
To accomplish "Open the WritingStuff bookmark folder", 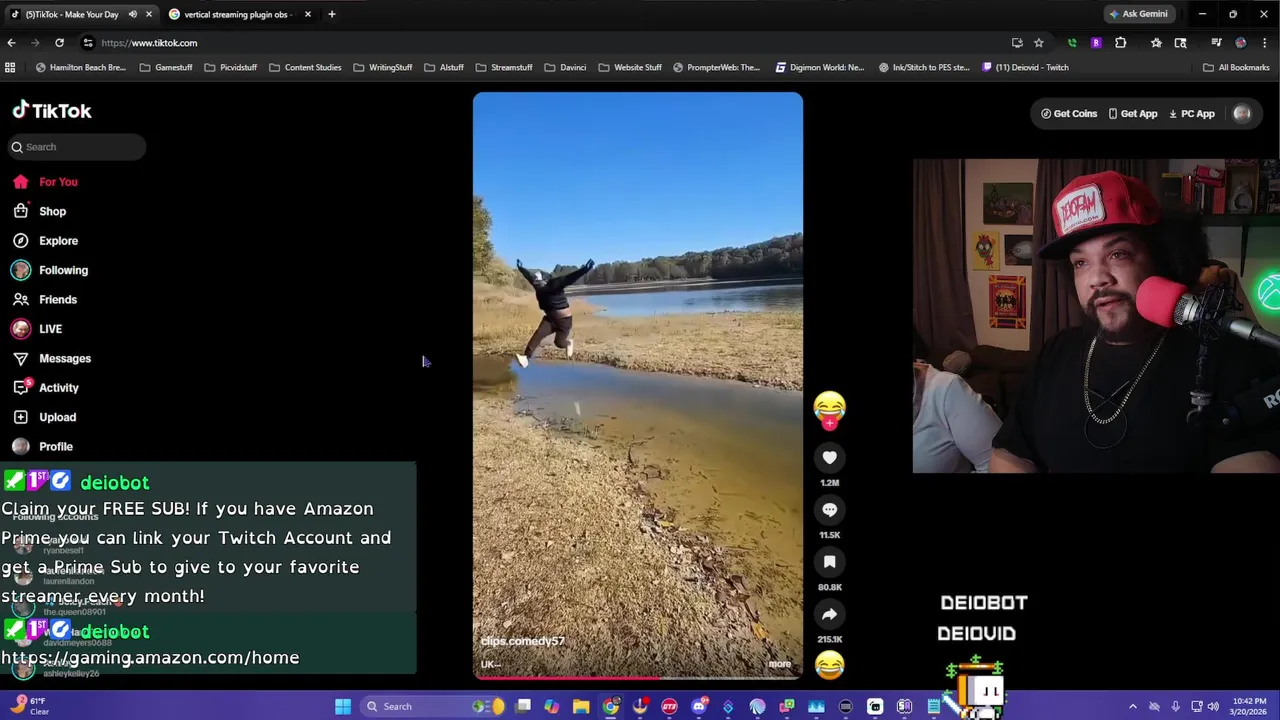I will coord(383,67).
